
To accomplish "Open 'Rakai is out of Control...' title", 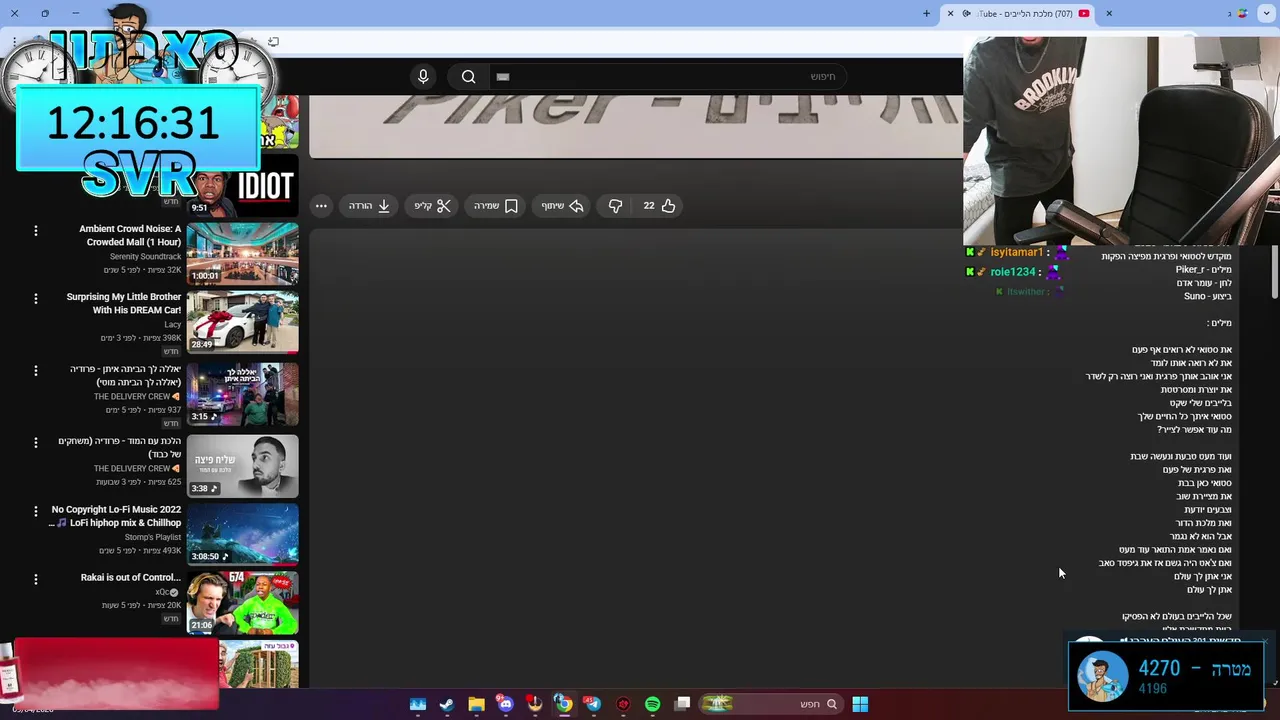I will coord(131,577).
